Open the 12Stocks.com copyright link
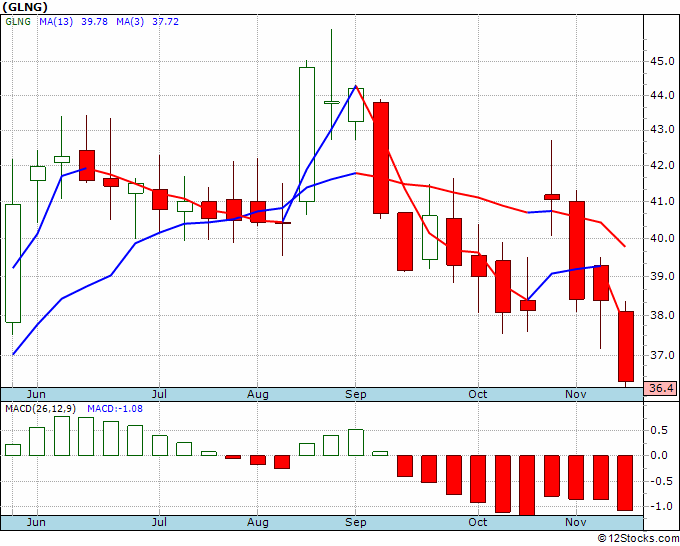Image resolution: width=680 pixels, height=546 pixels. (x=638, y=539)
